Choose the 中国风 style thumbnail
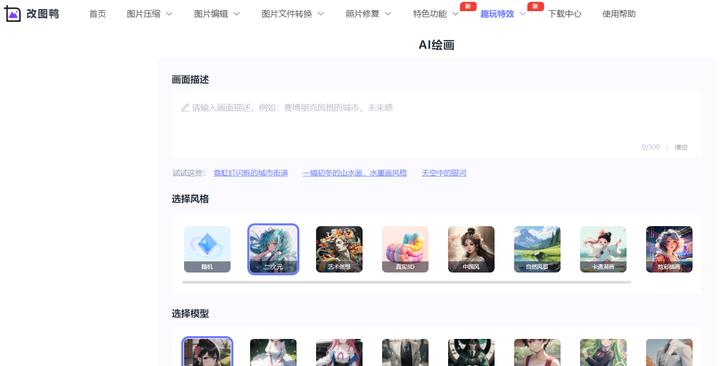Viewport: 720px width, 366px height. point(471,249)
